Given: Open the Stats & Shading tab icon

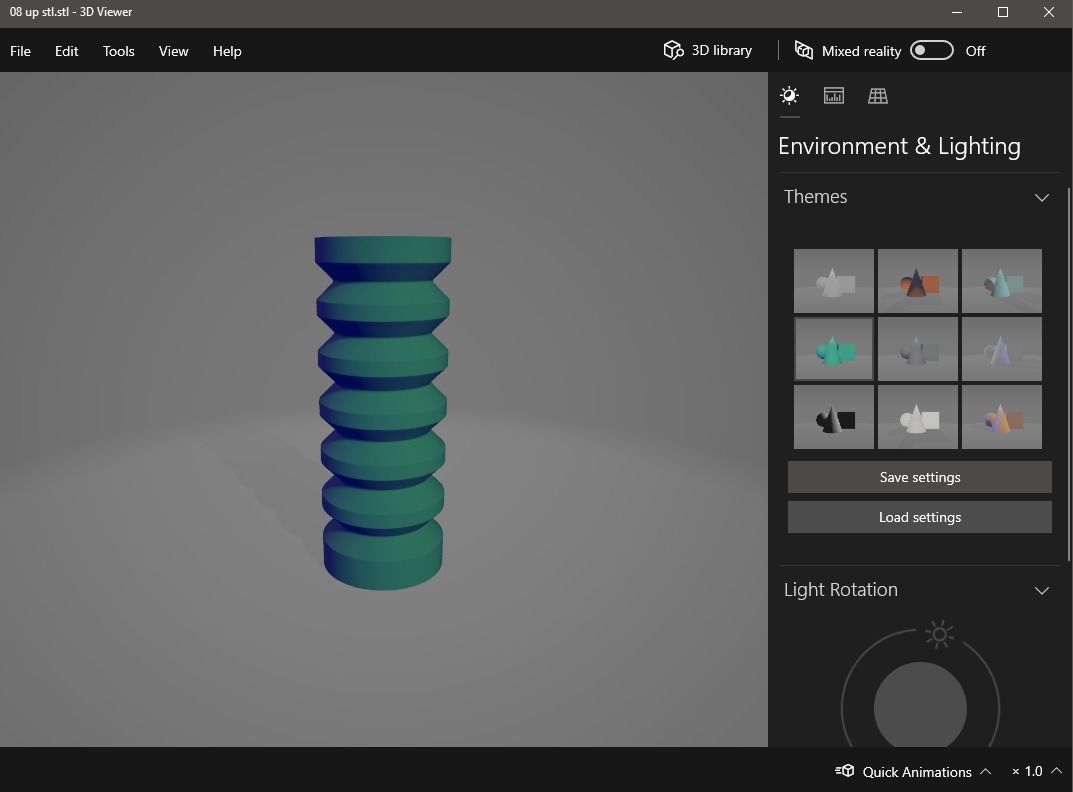Looking at the screenshot, I should click(x=833, y=96).
